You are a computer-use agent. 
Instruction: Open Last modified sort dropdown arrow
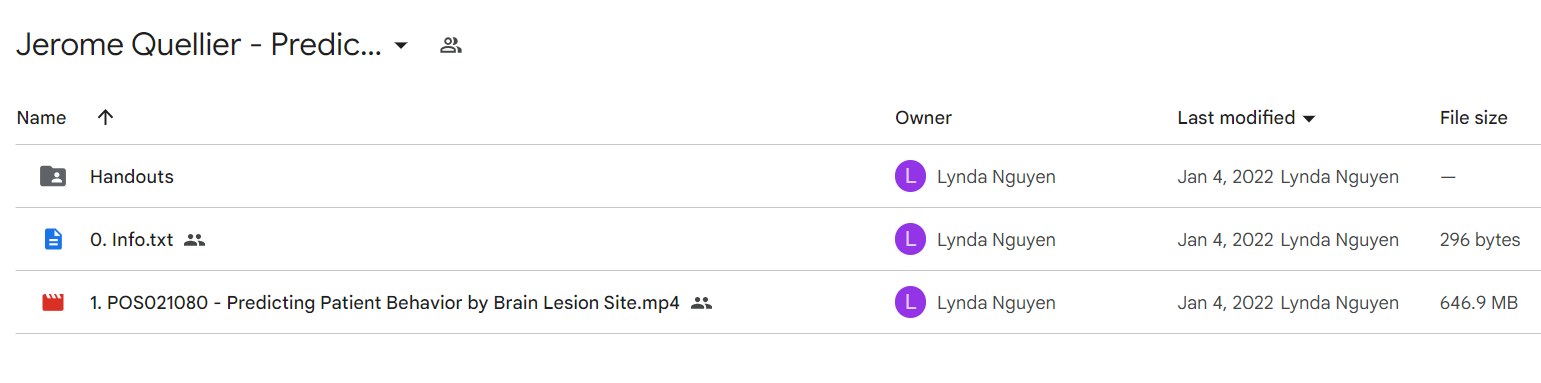click(x=1308, y=119)
